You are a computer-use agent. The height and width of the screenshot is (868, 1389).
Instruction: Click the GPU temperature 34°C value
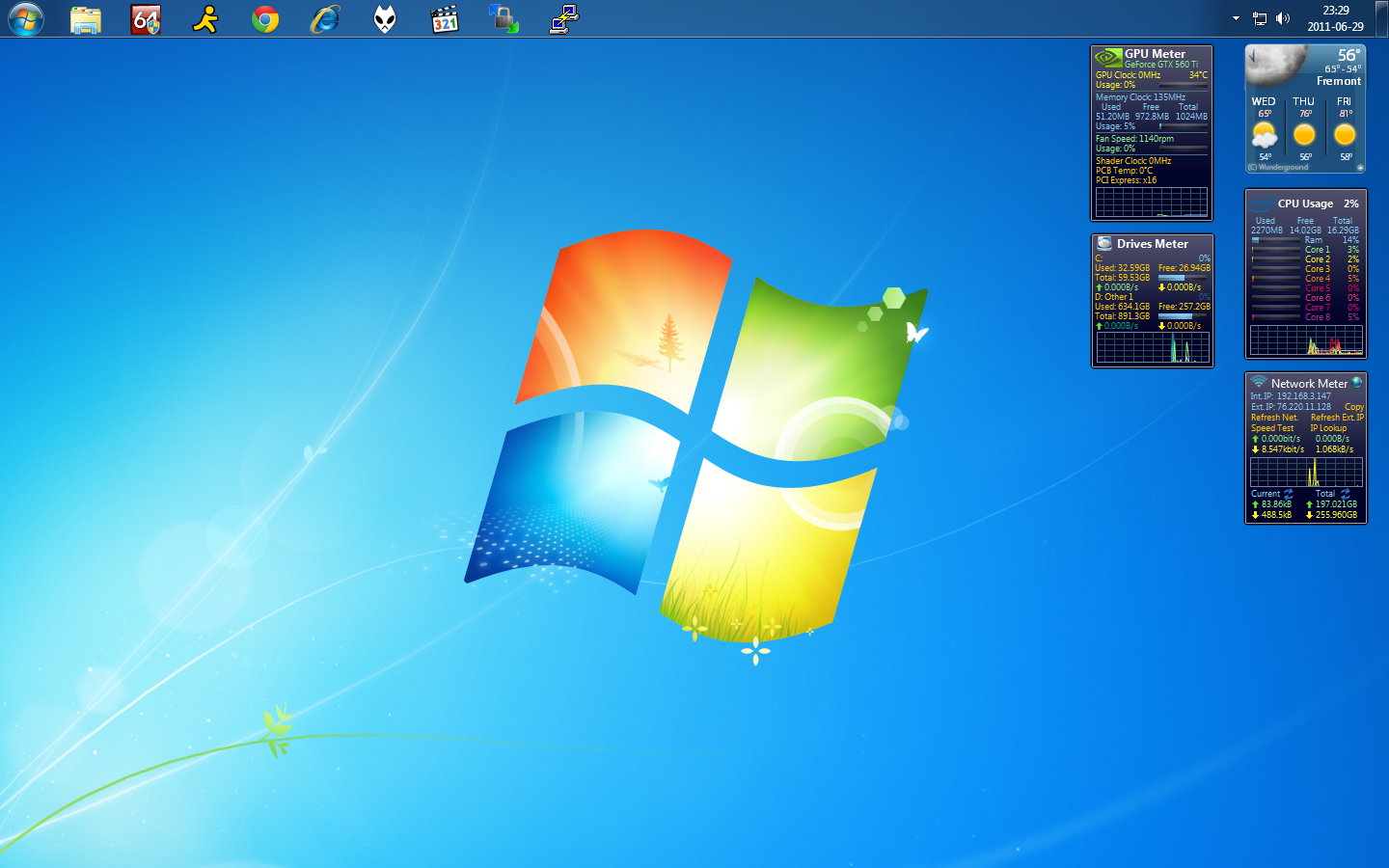1198,75
